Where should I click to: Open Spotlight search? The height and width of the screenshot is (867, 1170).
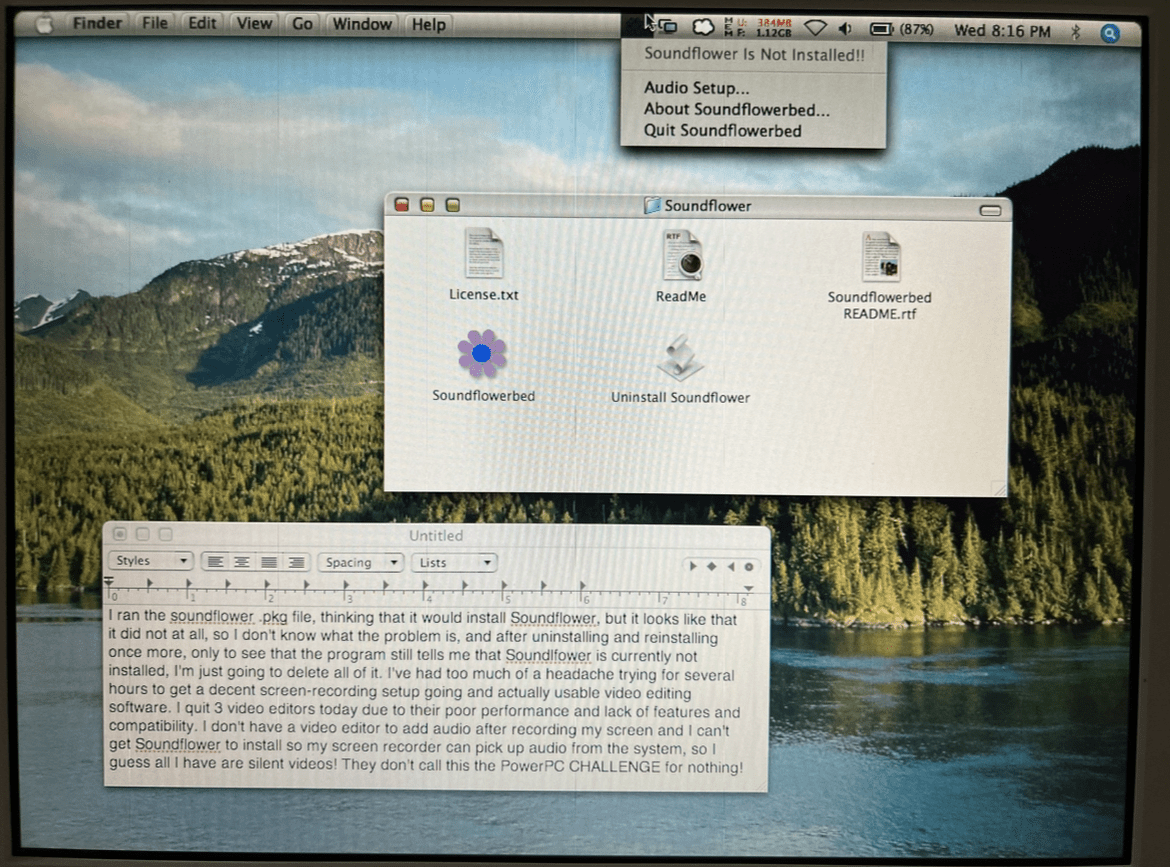[1110, 33]
